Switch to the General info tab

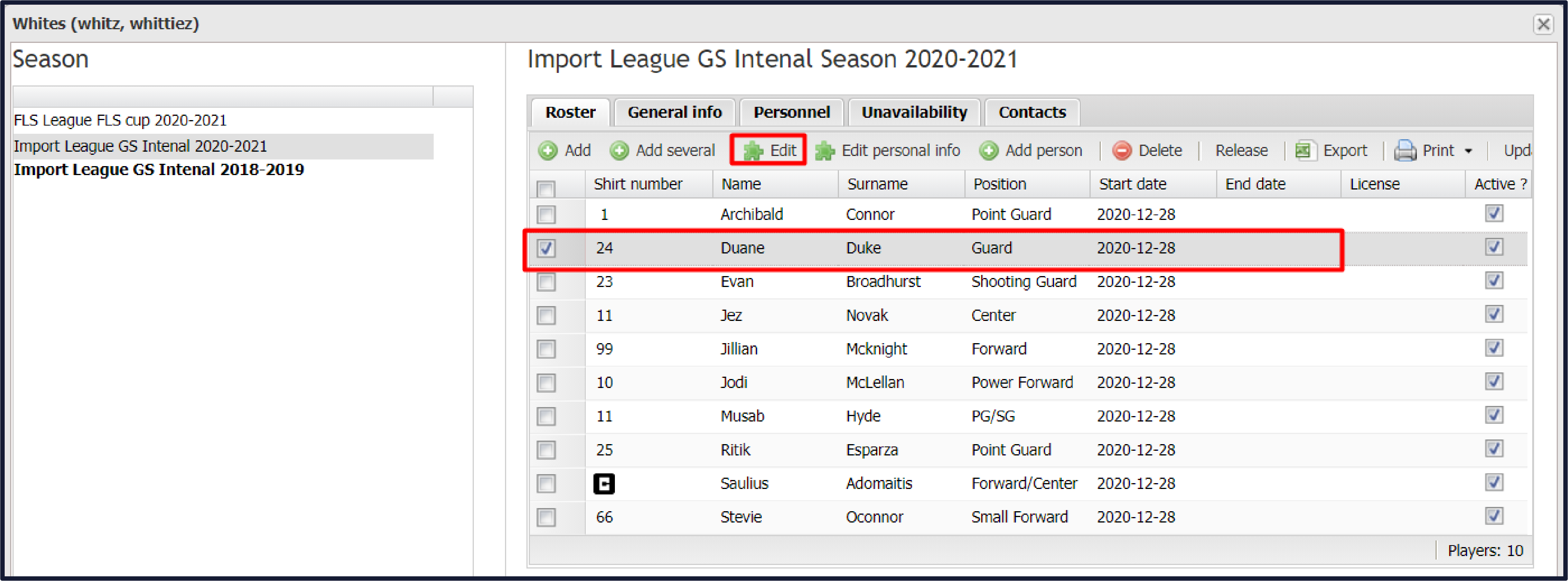(675, 113)
